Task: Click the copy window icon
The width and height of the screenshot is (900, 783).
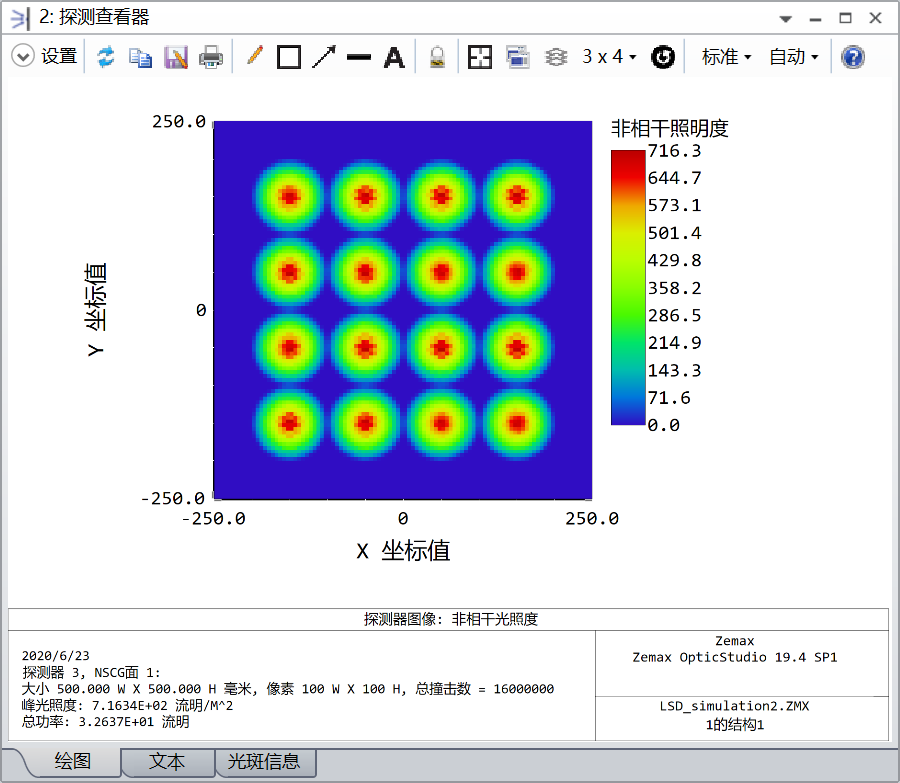Action: pyautogui.click(x=141, y=57)
